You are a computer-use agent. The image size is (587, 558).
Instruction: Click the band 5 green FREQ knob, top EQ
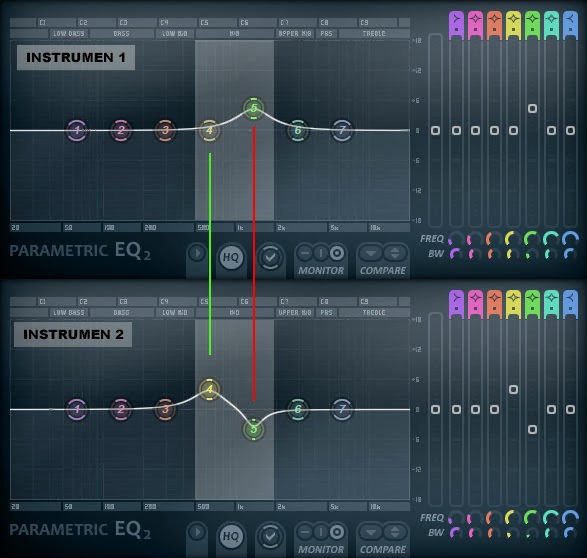[x=531, y=238]
